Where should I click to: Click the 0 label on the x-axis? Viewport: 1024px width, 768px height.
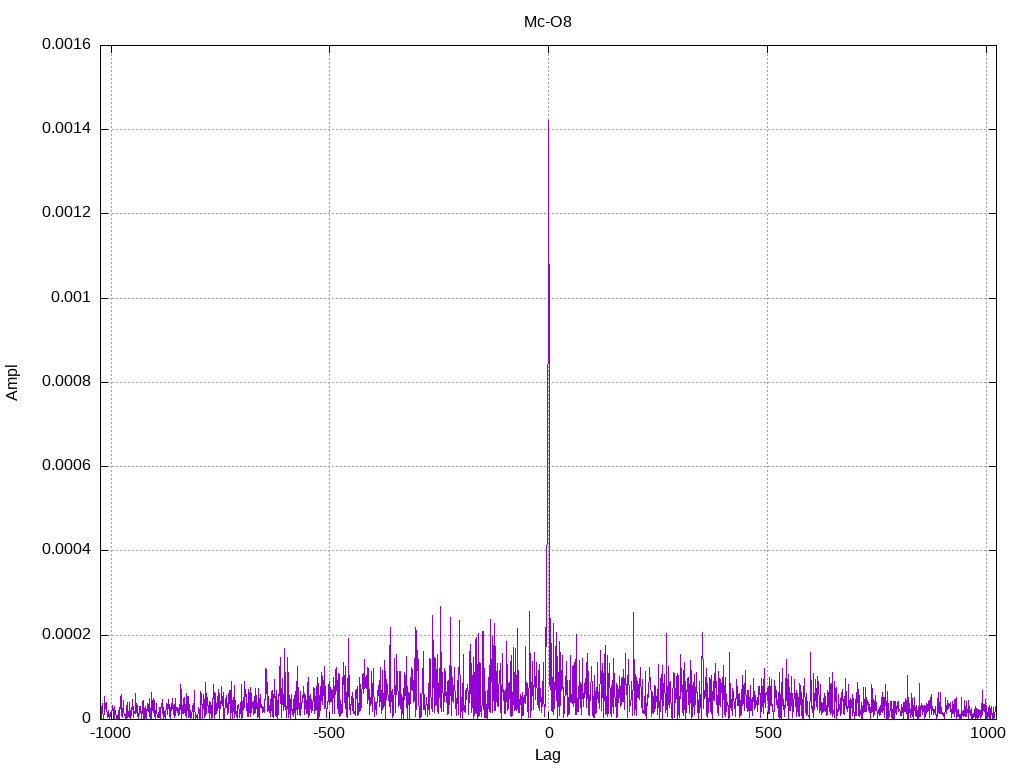[548, 733]
